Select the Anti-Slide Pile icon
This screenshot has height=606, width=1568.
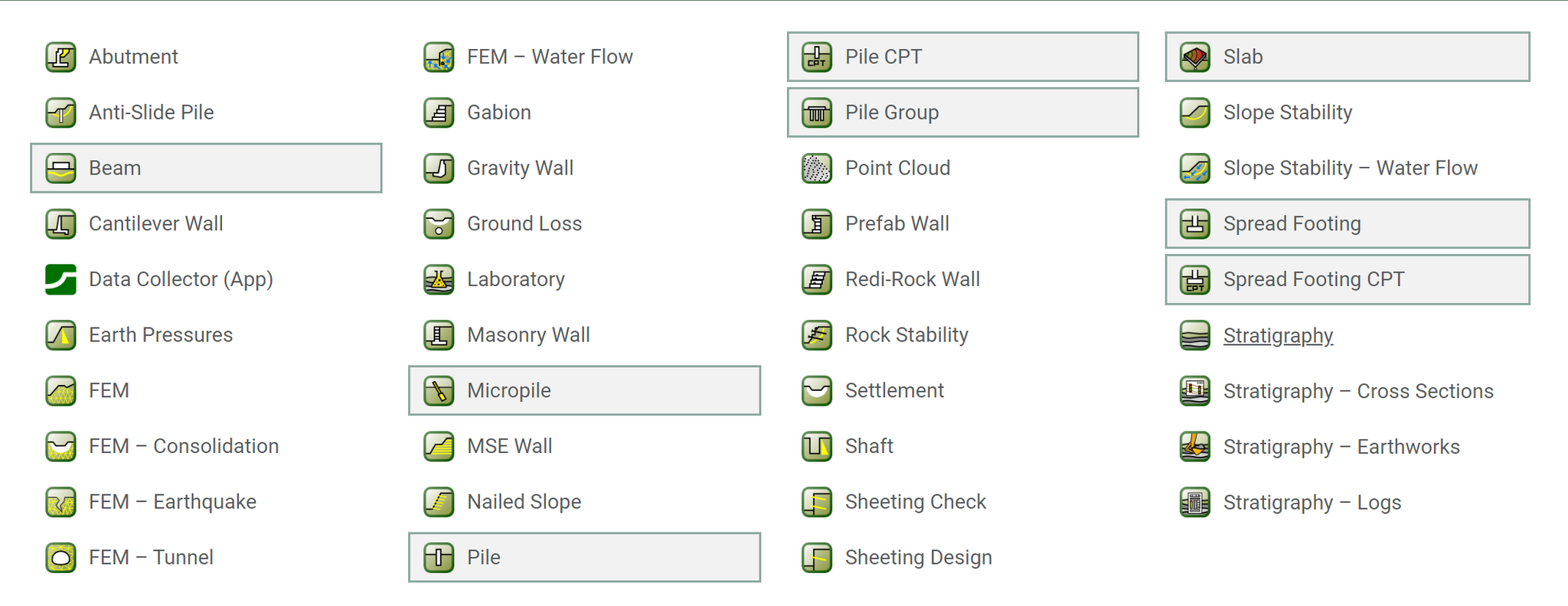click(x=60, y=113)
